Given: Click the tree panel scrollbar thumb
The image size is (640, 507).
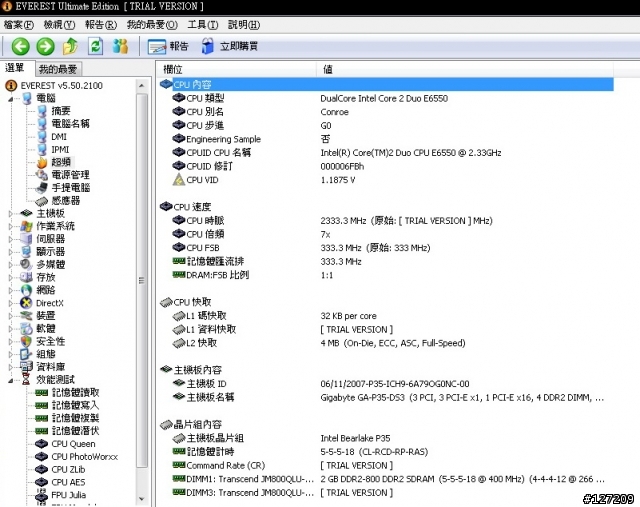Looking at the screenshot, I should tap(142, 280).
